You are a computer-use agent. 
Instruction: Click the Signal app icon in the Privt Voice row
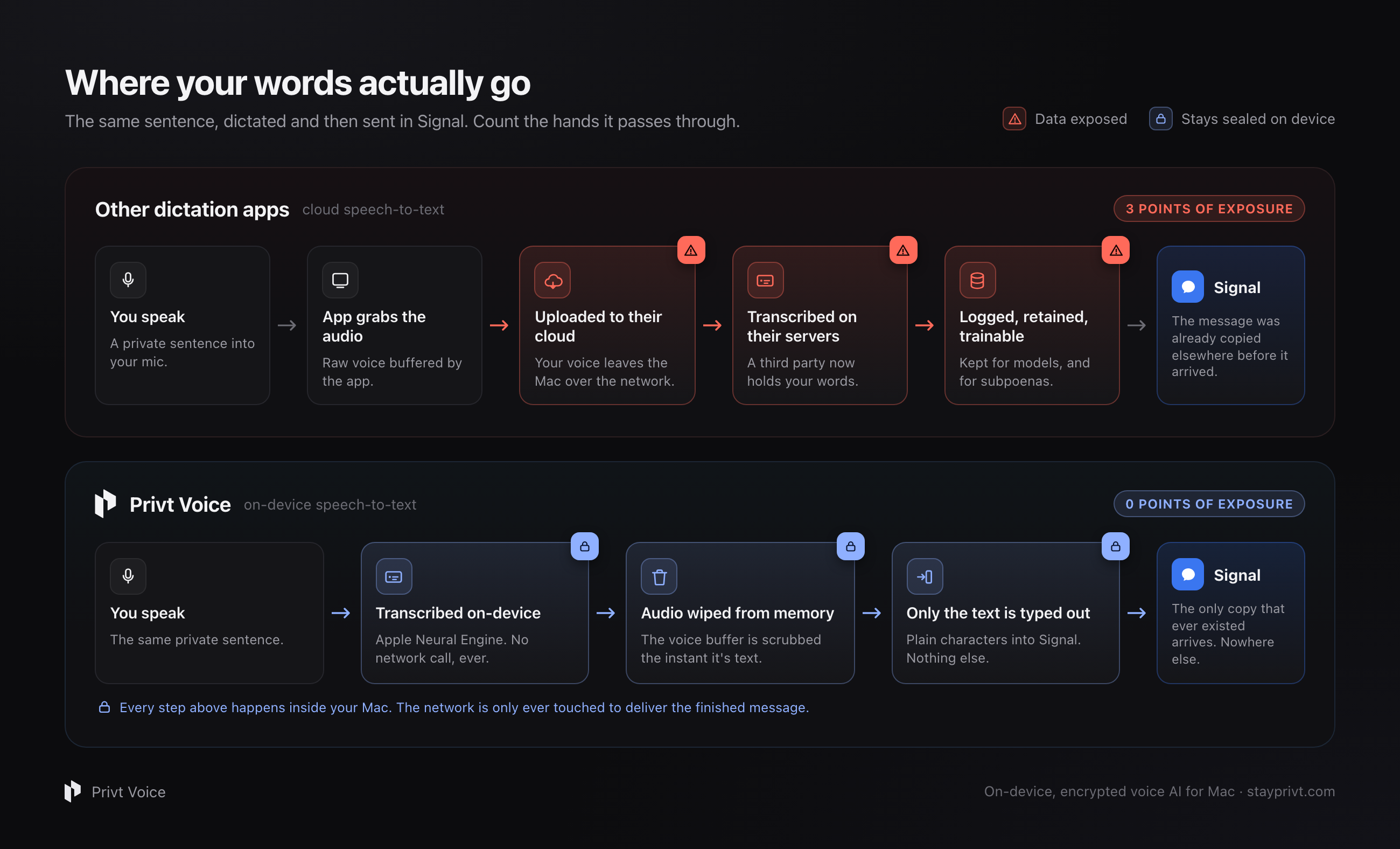[x=1187, y=574]
